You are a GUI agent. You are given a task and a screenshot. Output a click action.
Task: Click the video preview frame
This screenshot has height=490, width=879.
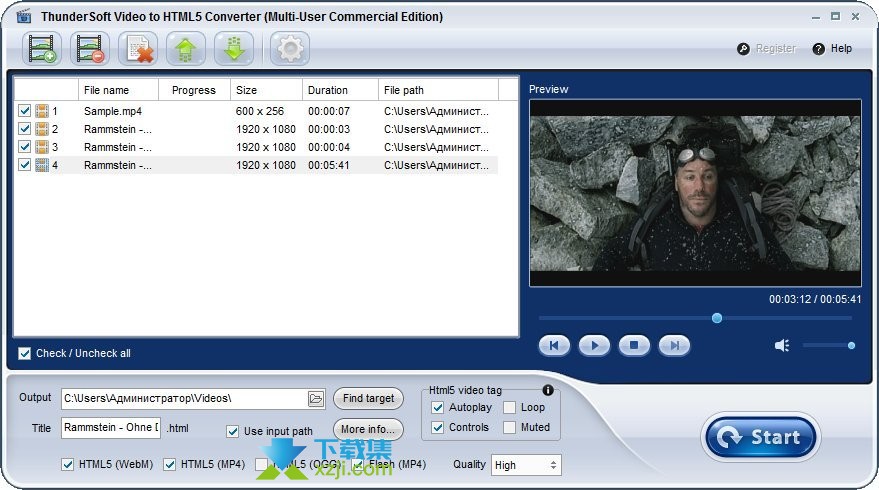pyautogui.click(x=695, y=193)
